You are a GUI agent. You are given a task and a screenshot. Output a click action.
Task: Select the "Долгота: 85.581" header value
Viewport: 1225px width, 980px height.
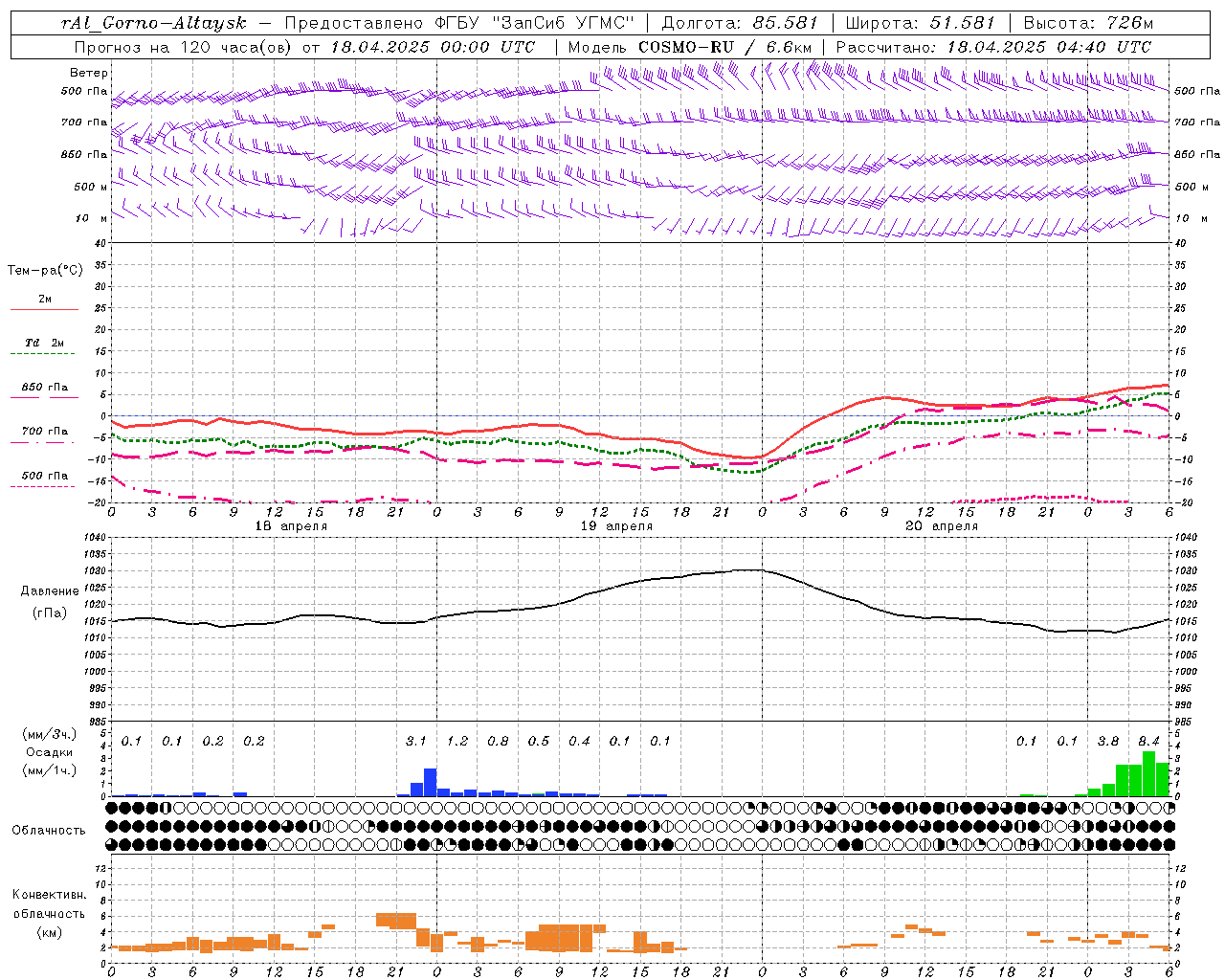740,23
